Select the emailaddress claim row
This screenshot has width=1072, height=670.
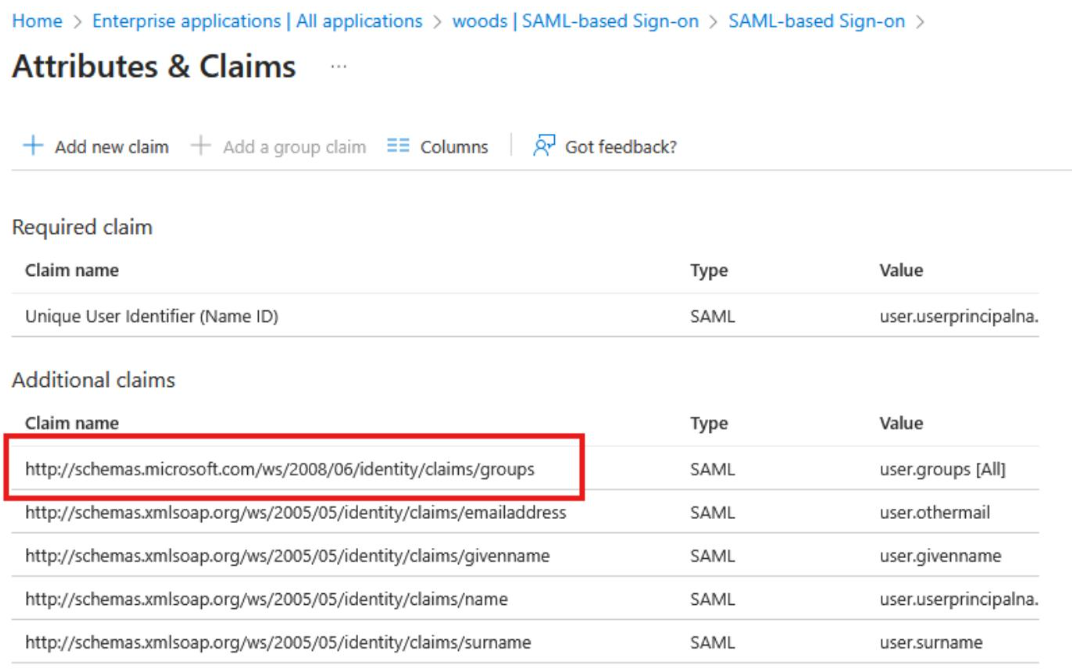(x=295, y=513)
